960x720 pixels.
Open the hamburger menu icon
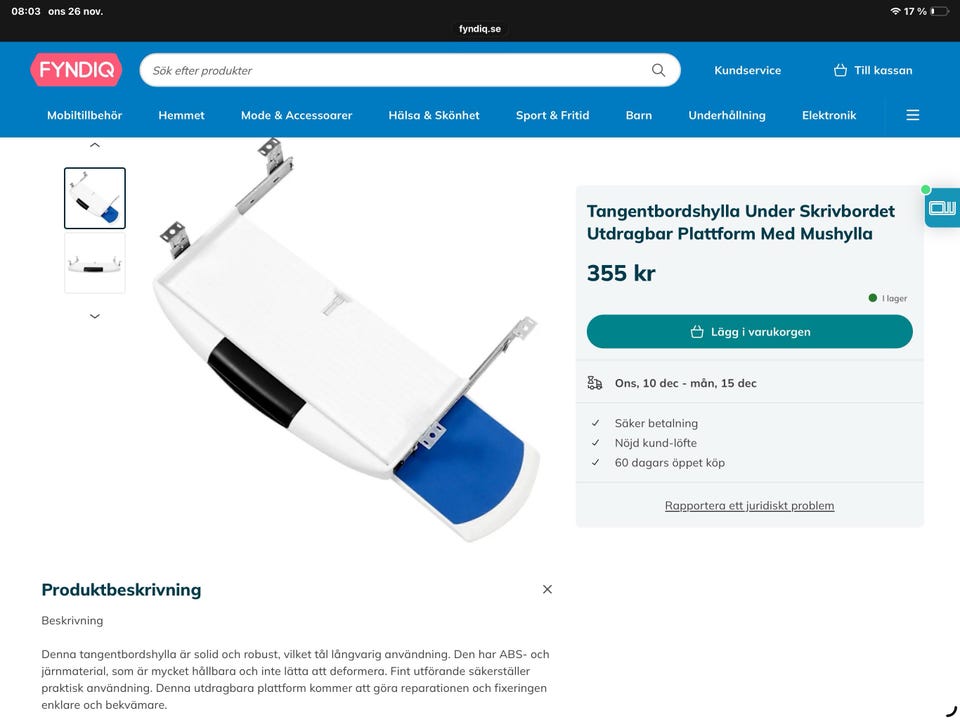(x=912, y=115)
